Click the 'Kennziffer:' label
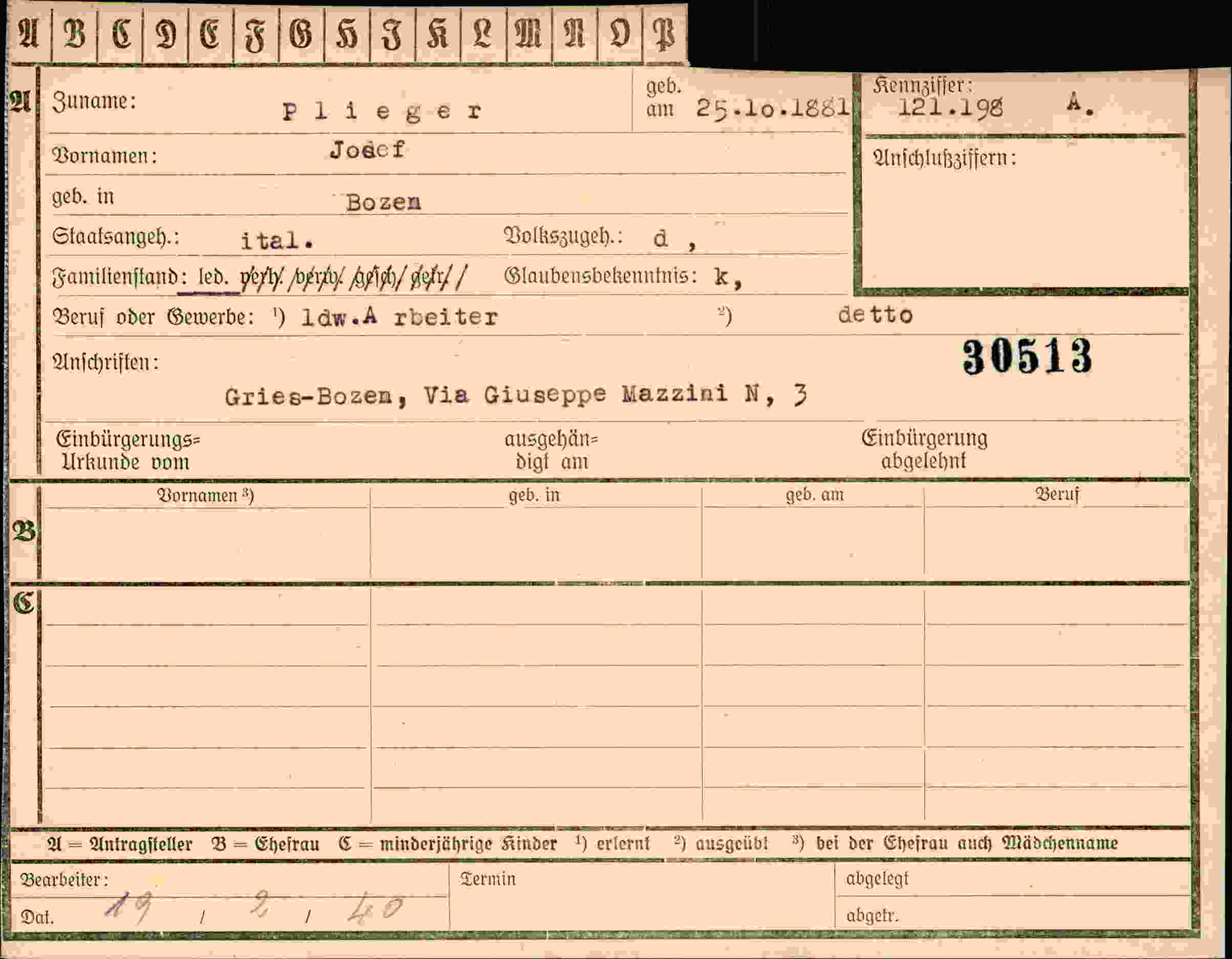This screenshot has width=1232, height=959. pyautogui.click(x=923, y=86)
